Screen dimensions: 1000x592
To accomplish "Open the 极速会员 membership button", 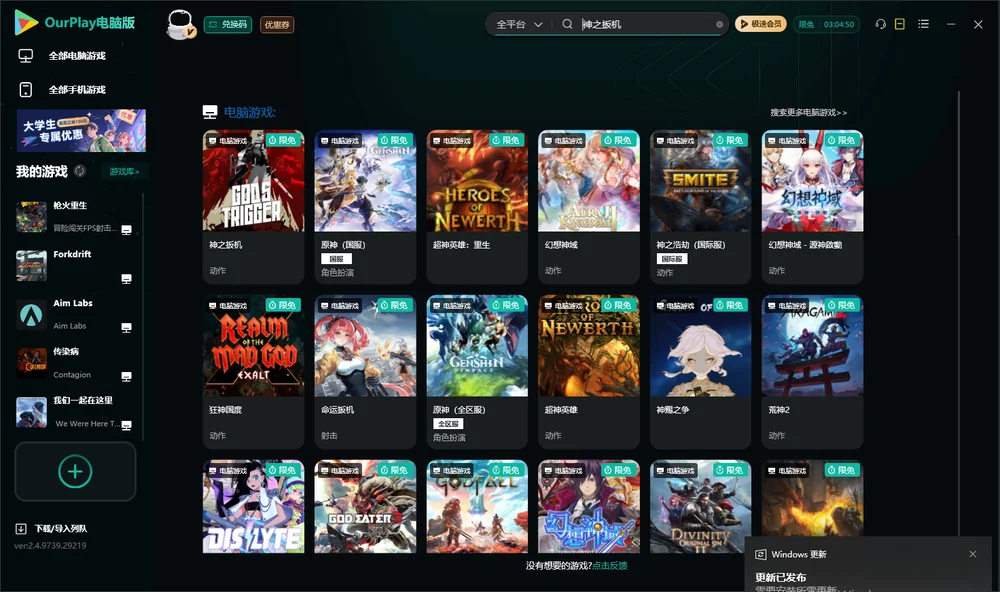I will pyautogui.click(x=760, y=24).
